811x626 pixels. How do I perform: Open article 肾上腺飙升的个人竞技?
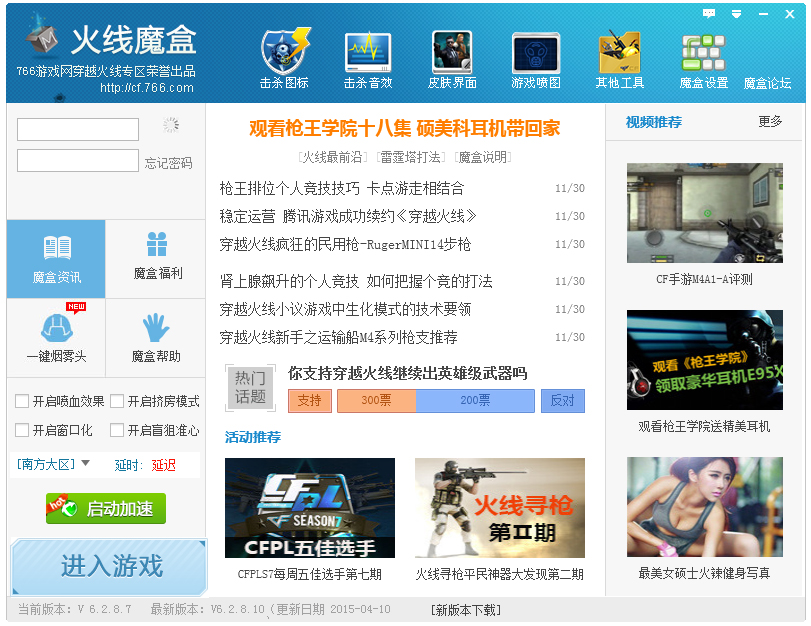tap(356, 281)
